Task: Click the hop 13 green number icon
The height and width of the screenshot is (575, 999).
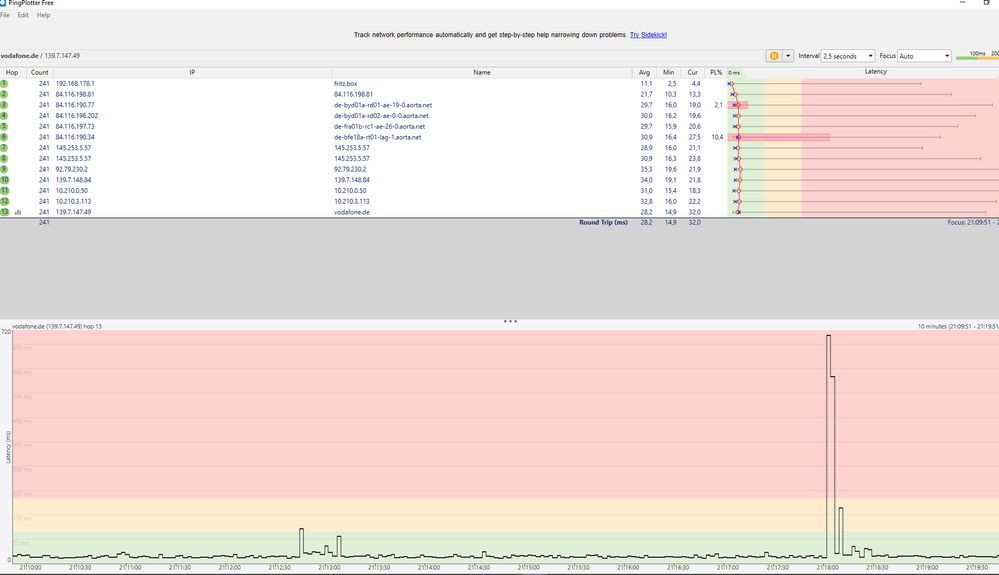Action: click(4, 212)
